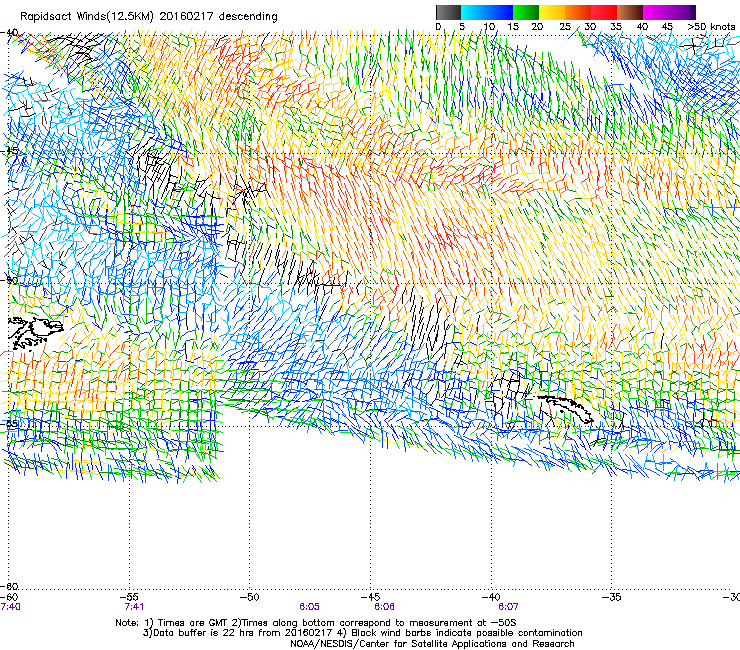740x650 pixels.
Task: Click the -55 latitude axis label
Action: 8,424
